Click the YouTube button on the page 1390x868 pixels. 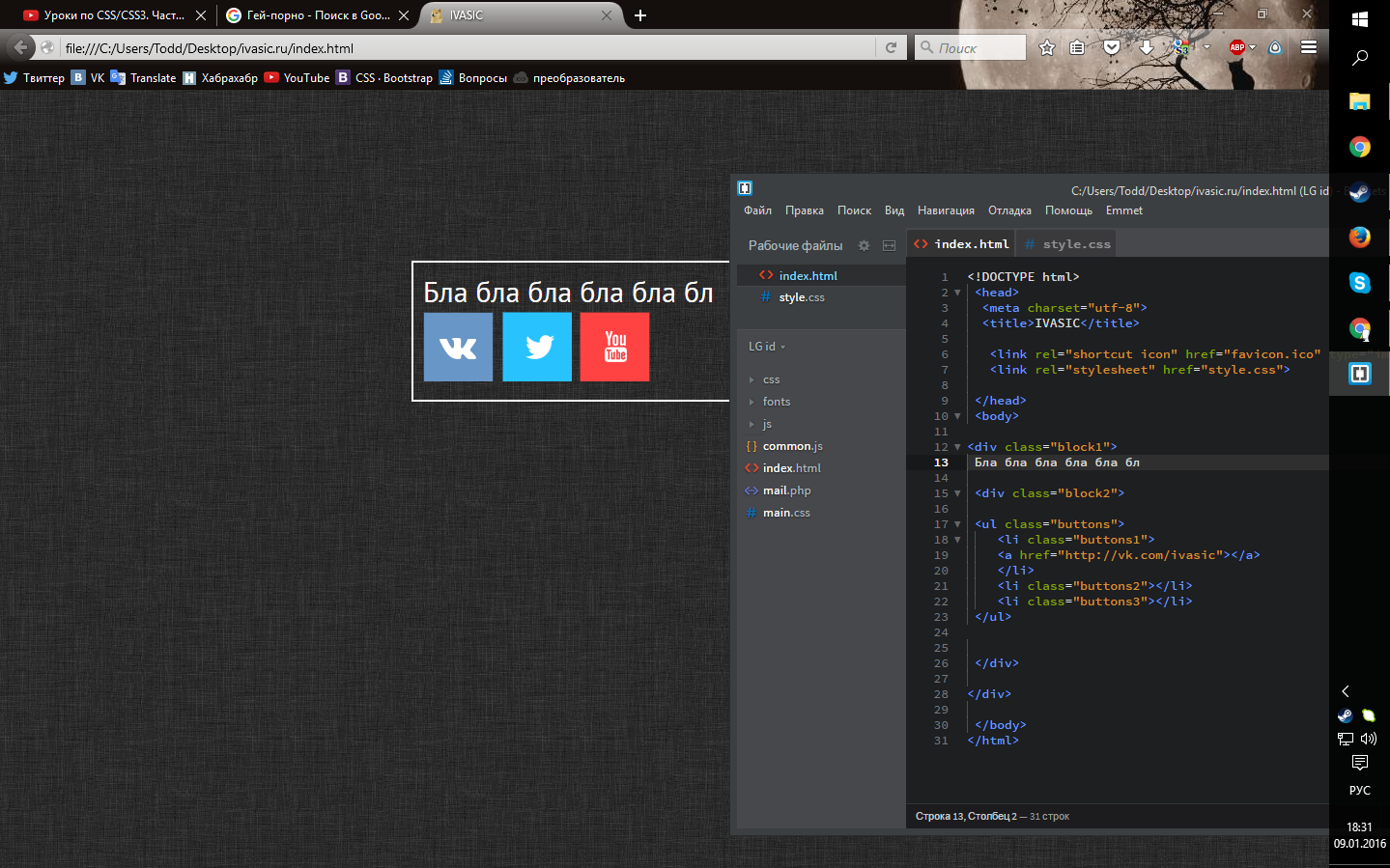[615, 347]
